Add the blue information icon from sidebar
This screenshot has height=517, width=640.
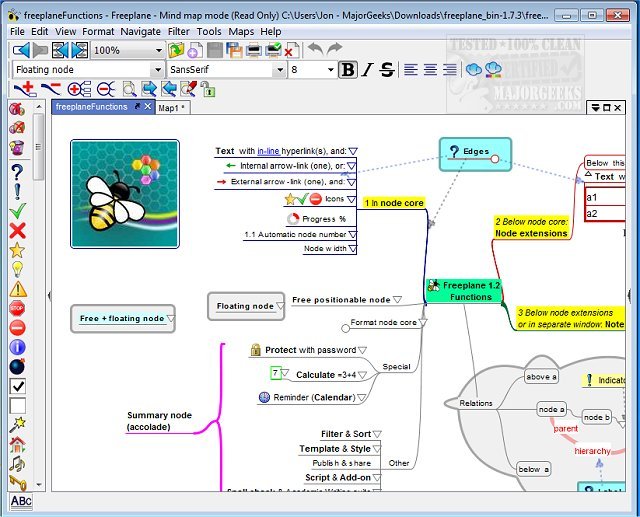click(17, 347)
